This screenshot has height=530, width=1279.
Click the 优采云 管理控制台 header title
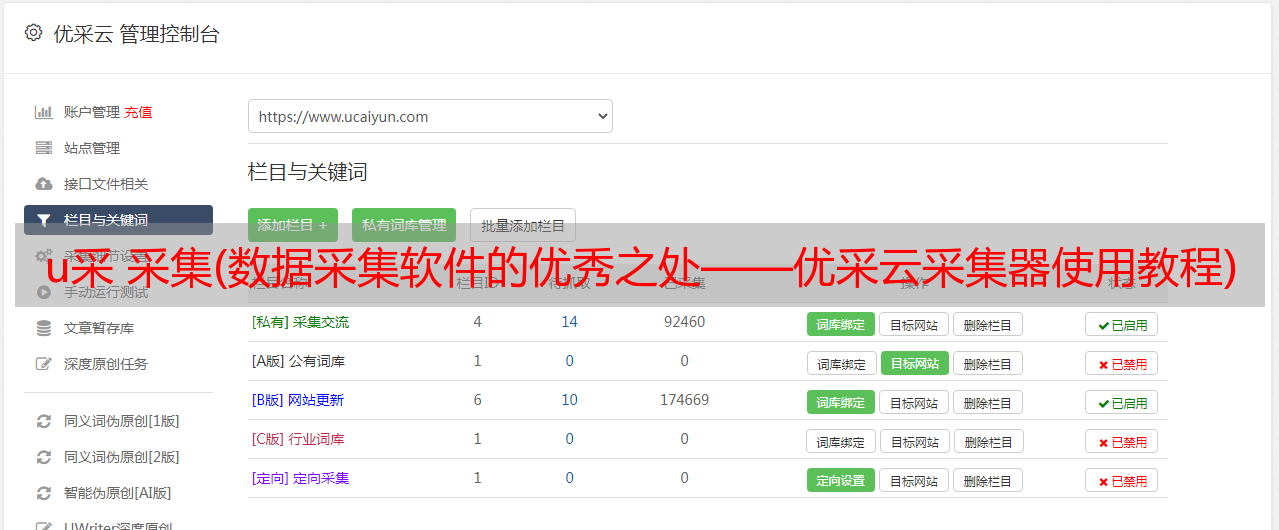pyautogui.click(x=136, y=34)
